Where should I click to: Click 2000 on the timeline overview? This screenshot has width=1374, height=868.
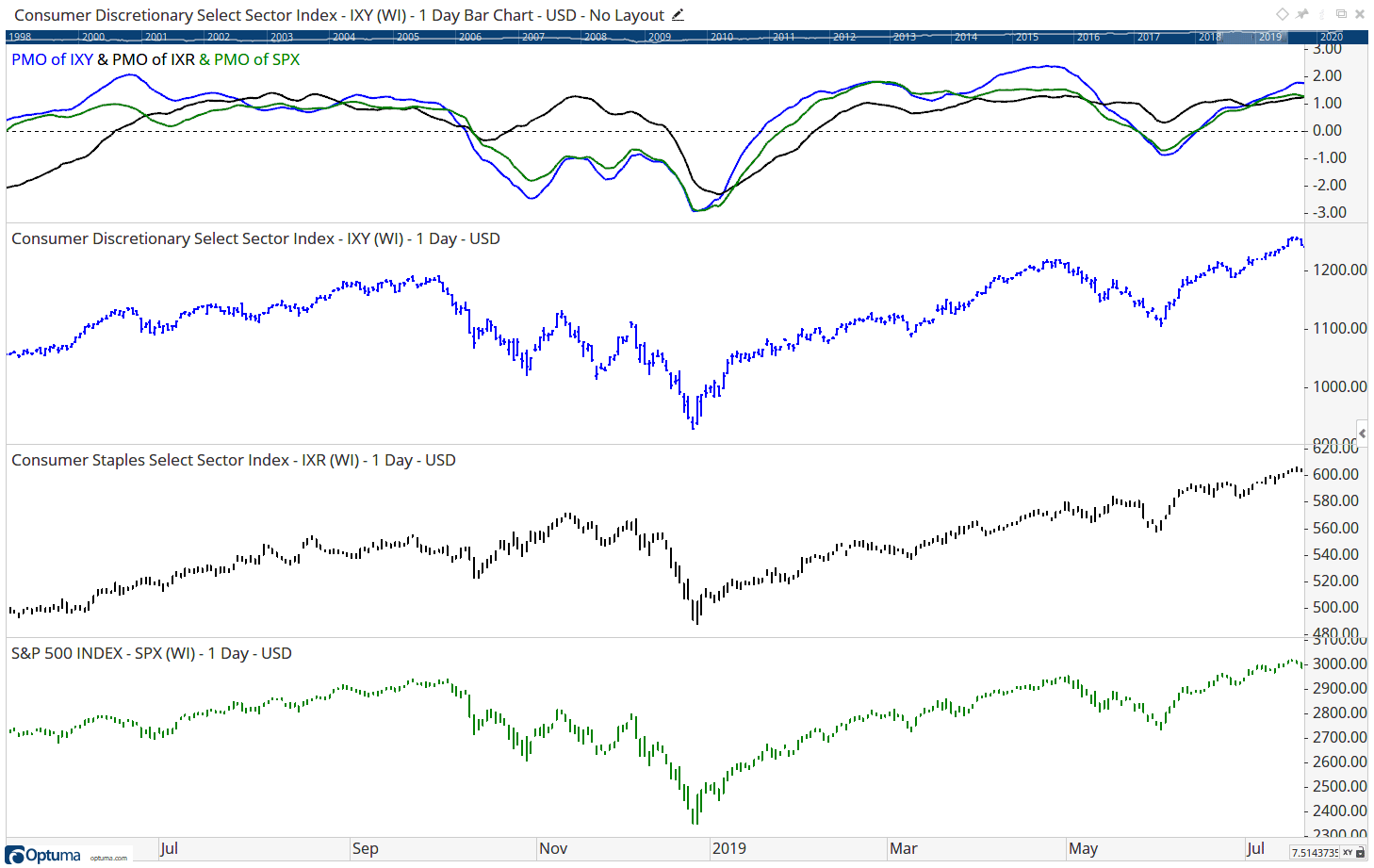[93, 37]
